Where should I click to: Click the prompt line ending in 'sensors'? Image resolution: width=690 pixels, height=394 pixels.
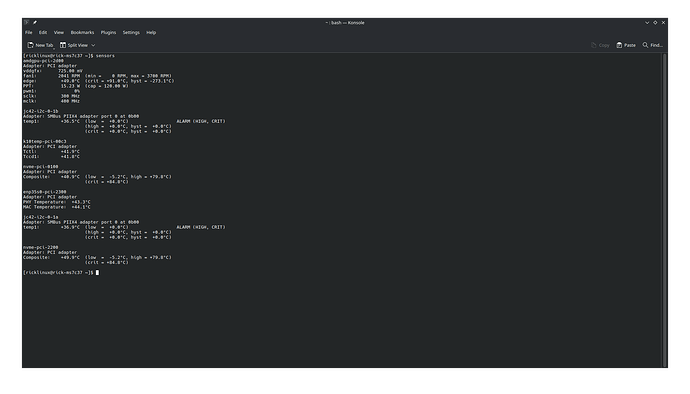[x=69, y=56]
